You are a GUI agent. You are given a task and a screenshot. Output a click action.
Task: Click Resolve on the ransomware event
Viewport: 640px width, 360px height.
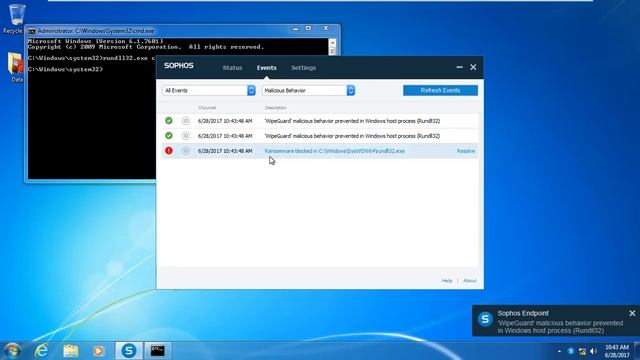pos(466,151)
